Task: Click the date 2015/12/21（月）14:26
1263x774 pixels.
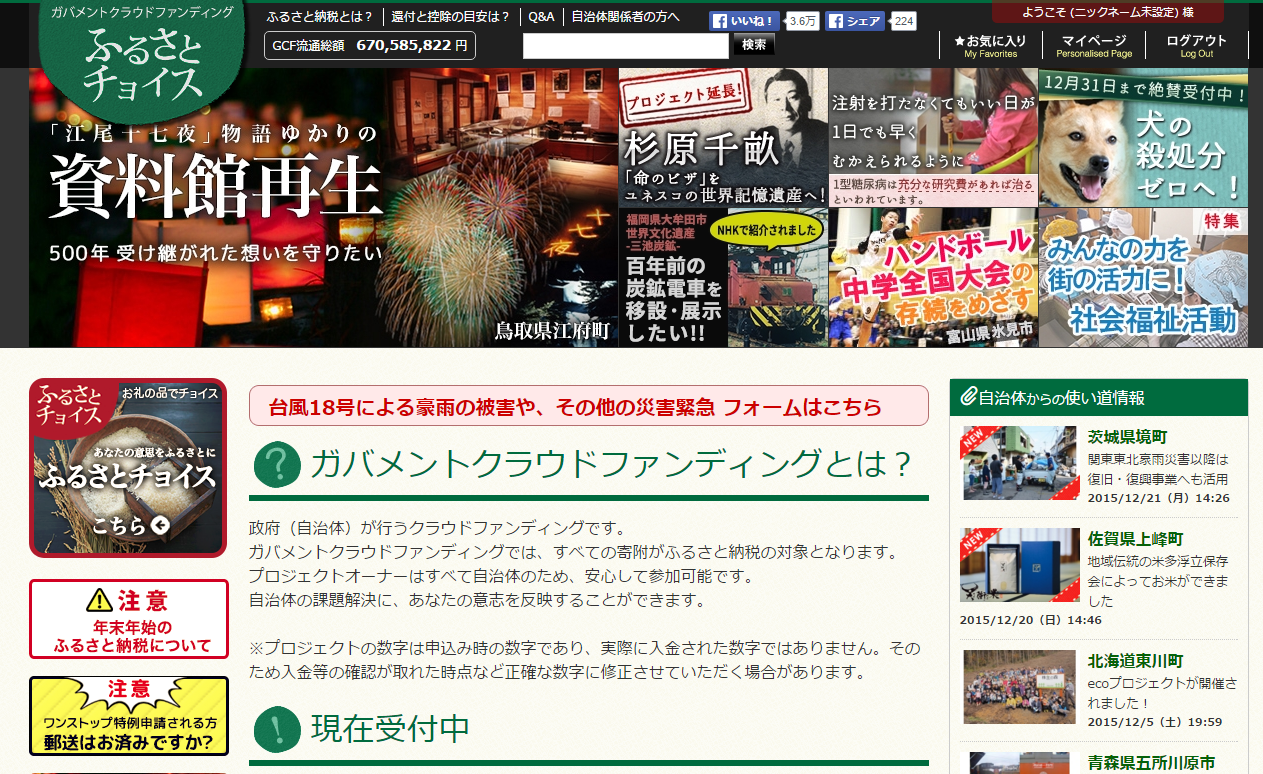Action: 1158,497
